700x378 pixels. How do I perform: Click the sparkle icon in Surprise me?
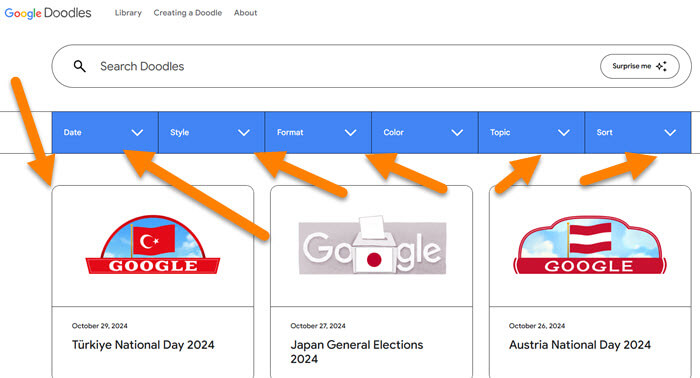(662, 66)
